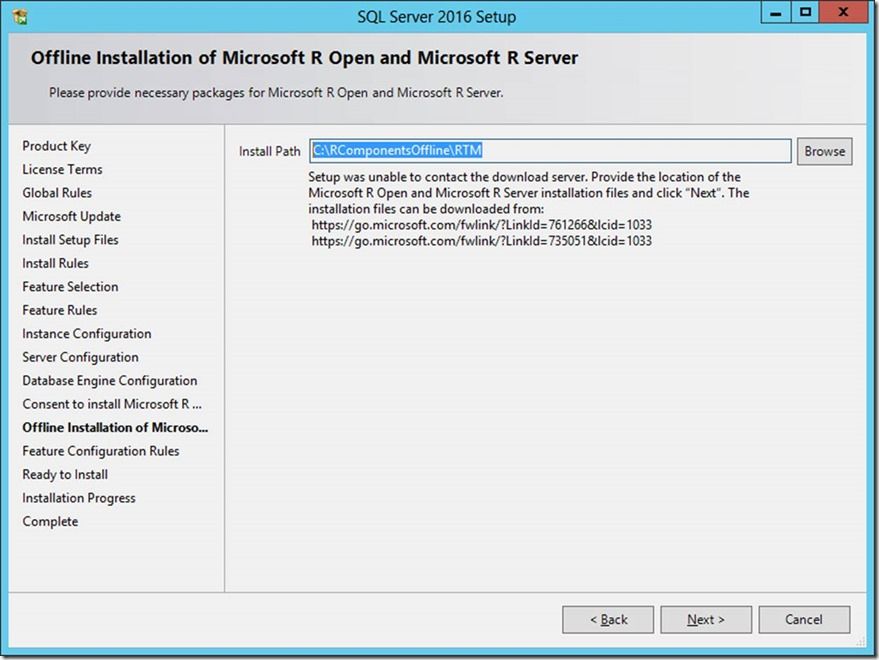Focus the Install Path text field
This screenshot has height=660, width=879.
pos(550,151)
